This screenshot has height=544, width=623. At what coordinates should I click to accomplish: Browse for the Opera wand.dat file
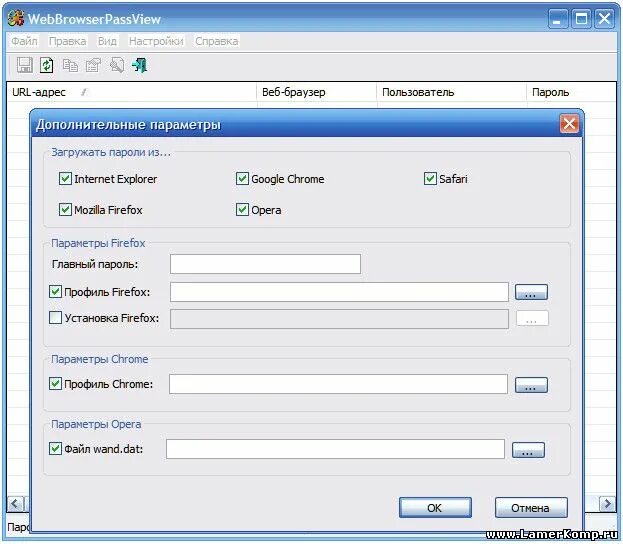528,450
